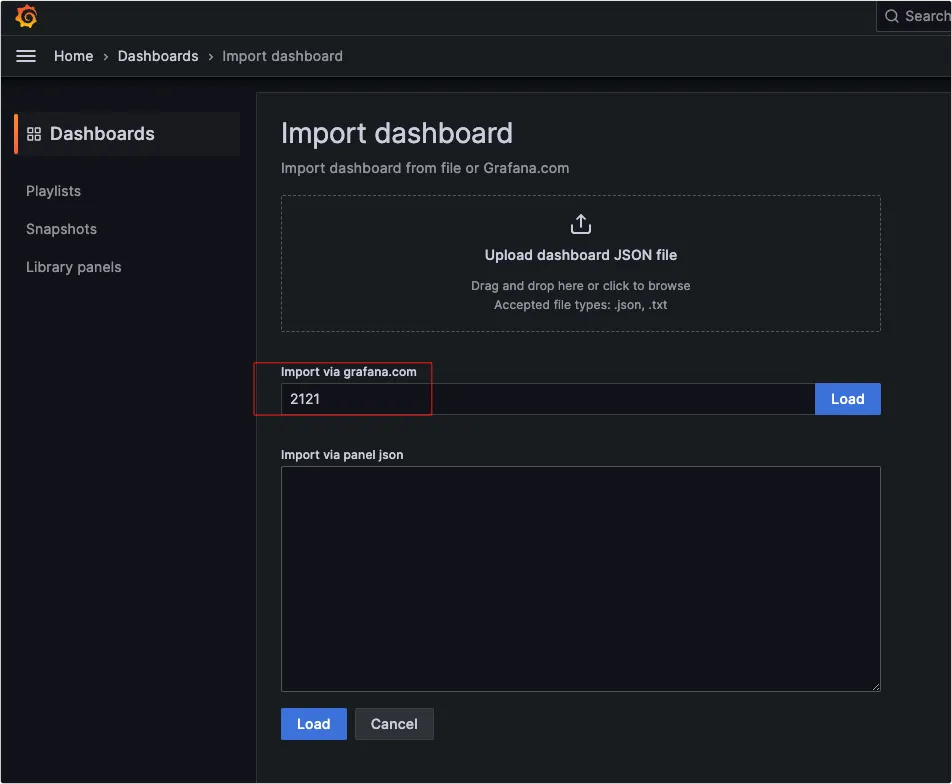The image size is (952, 784).
Task: Click the Dashboards grid icon in sidebar
Action: (x=34, y=134)
